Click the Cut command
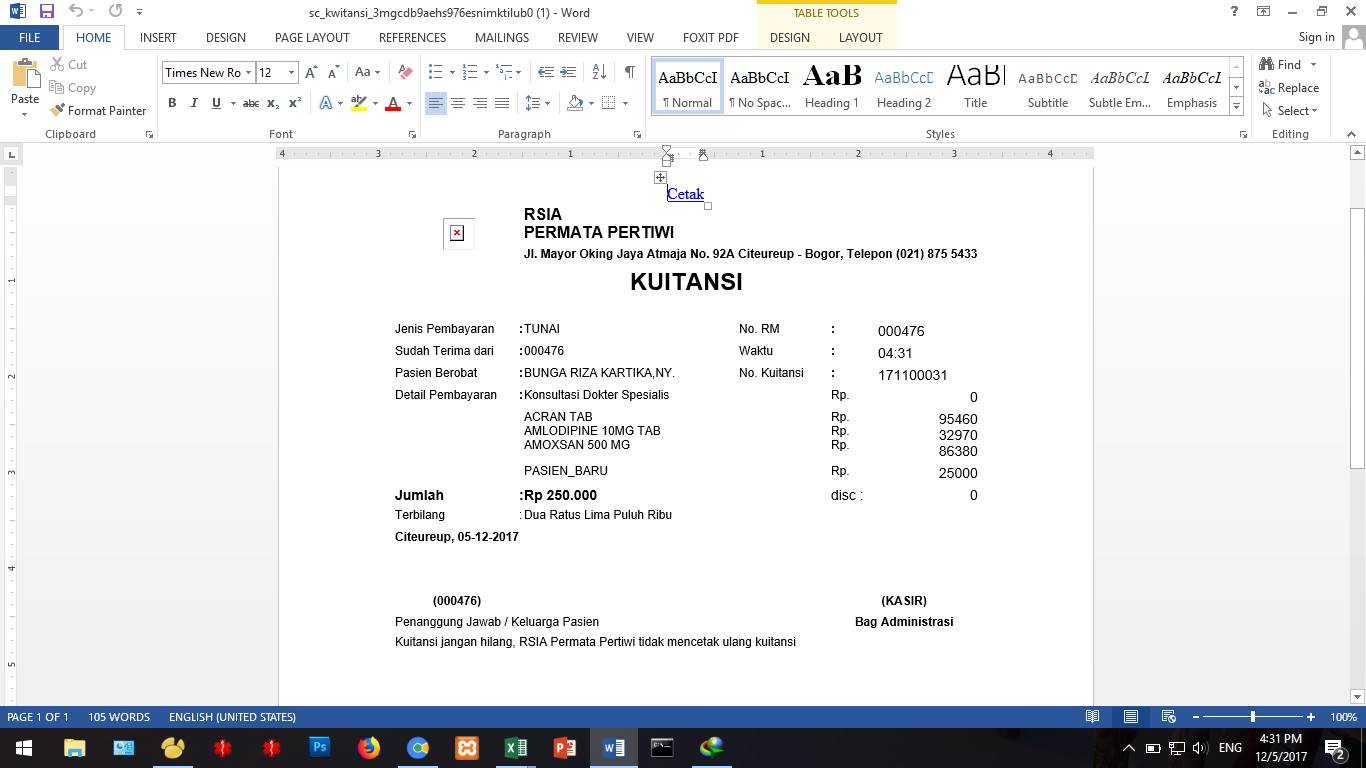 click(68, 65)
